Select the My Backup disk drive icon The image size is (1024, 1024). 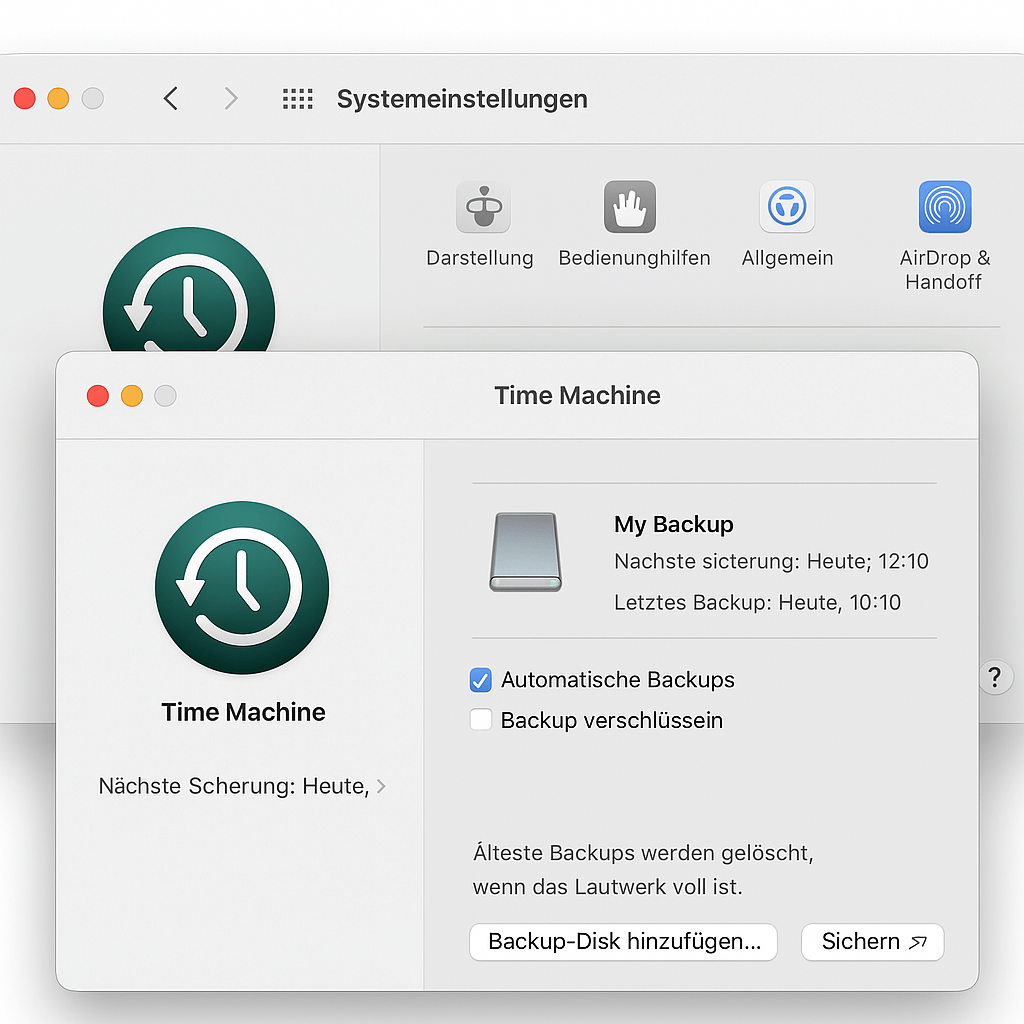click(525, 552)
